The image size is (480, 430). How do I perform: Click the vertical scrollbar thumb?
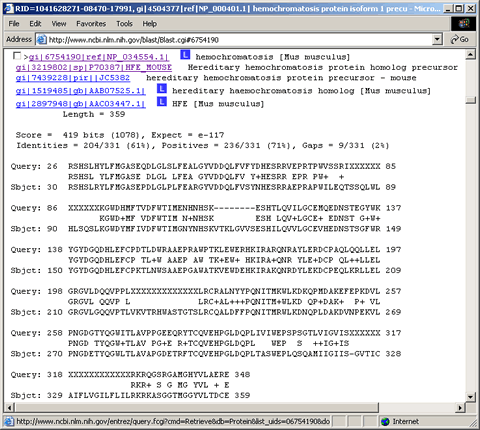click(471, 100)
